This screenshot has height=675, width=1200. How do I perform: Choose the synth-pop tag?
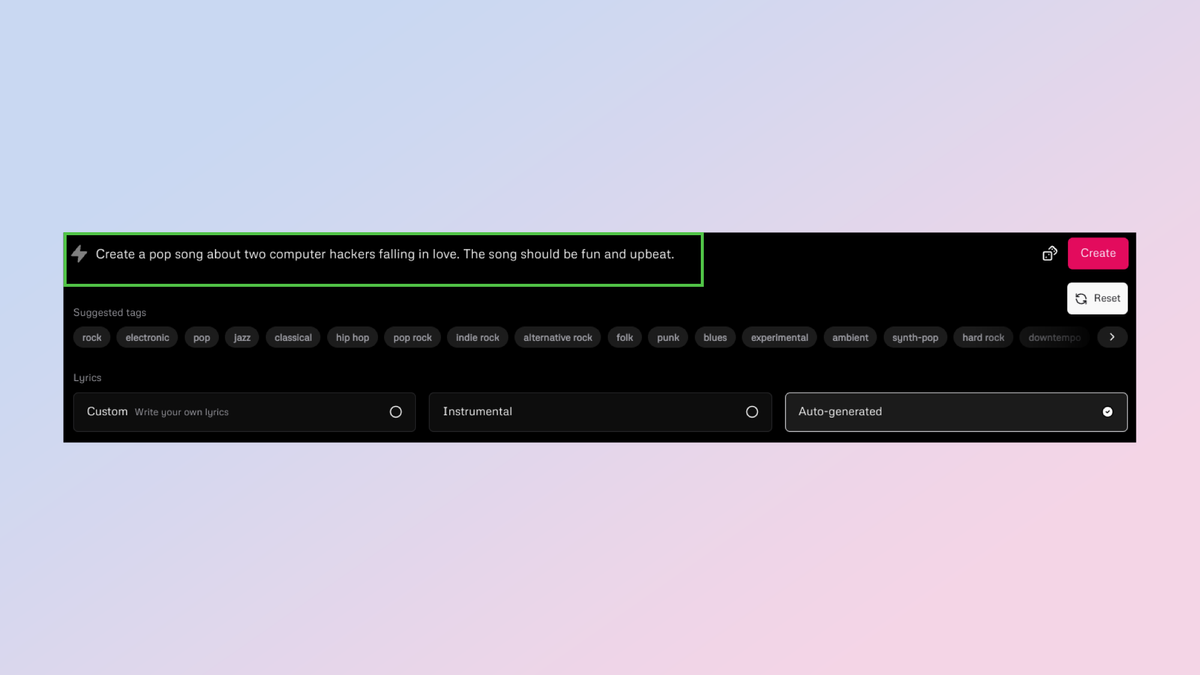(x=915, y=337)
